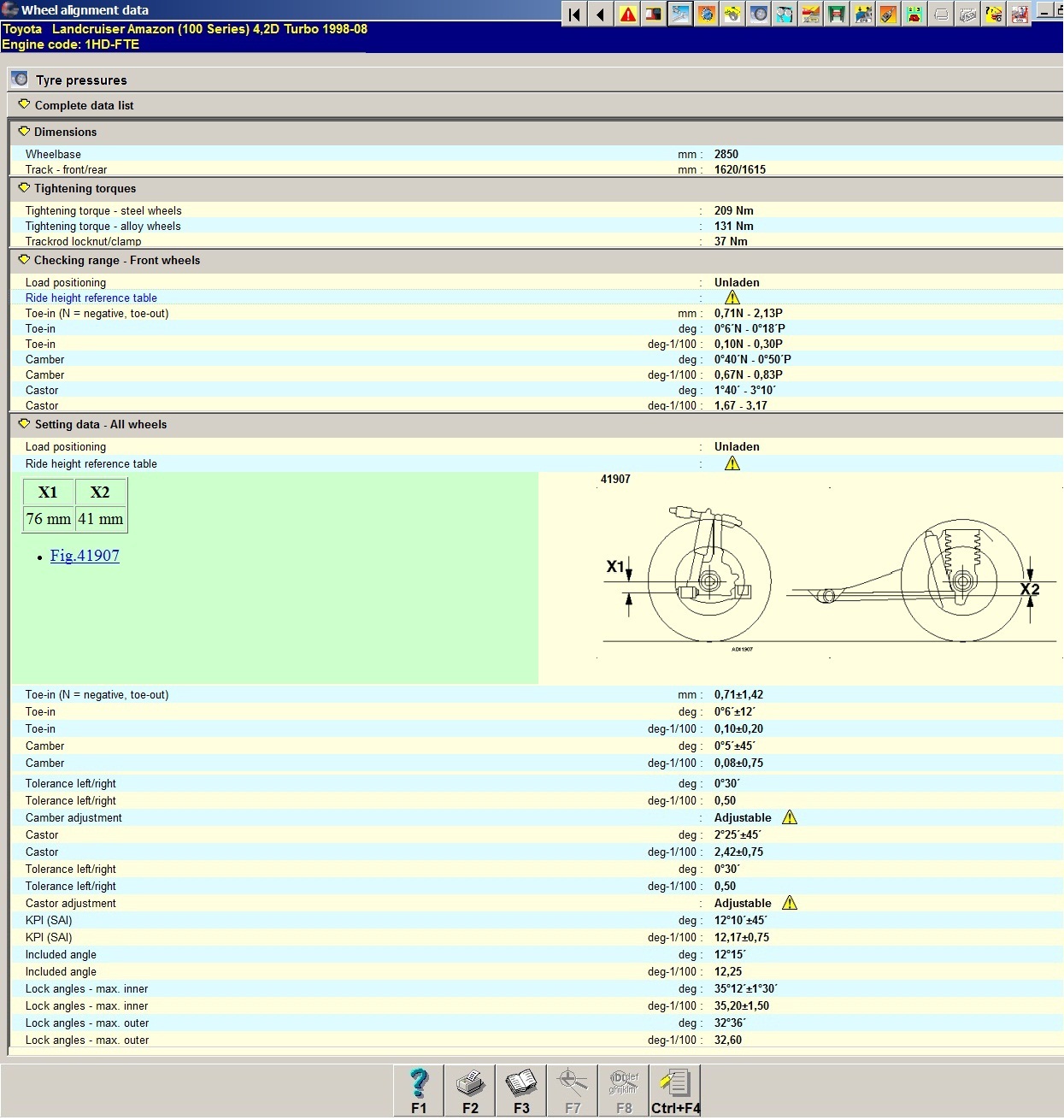This screenshot has width=1064, height=1120.
Task: Click warning icon beside Castor adjustment Adjustable
Action: (x=790, y=903)
